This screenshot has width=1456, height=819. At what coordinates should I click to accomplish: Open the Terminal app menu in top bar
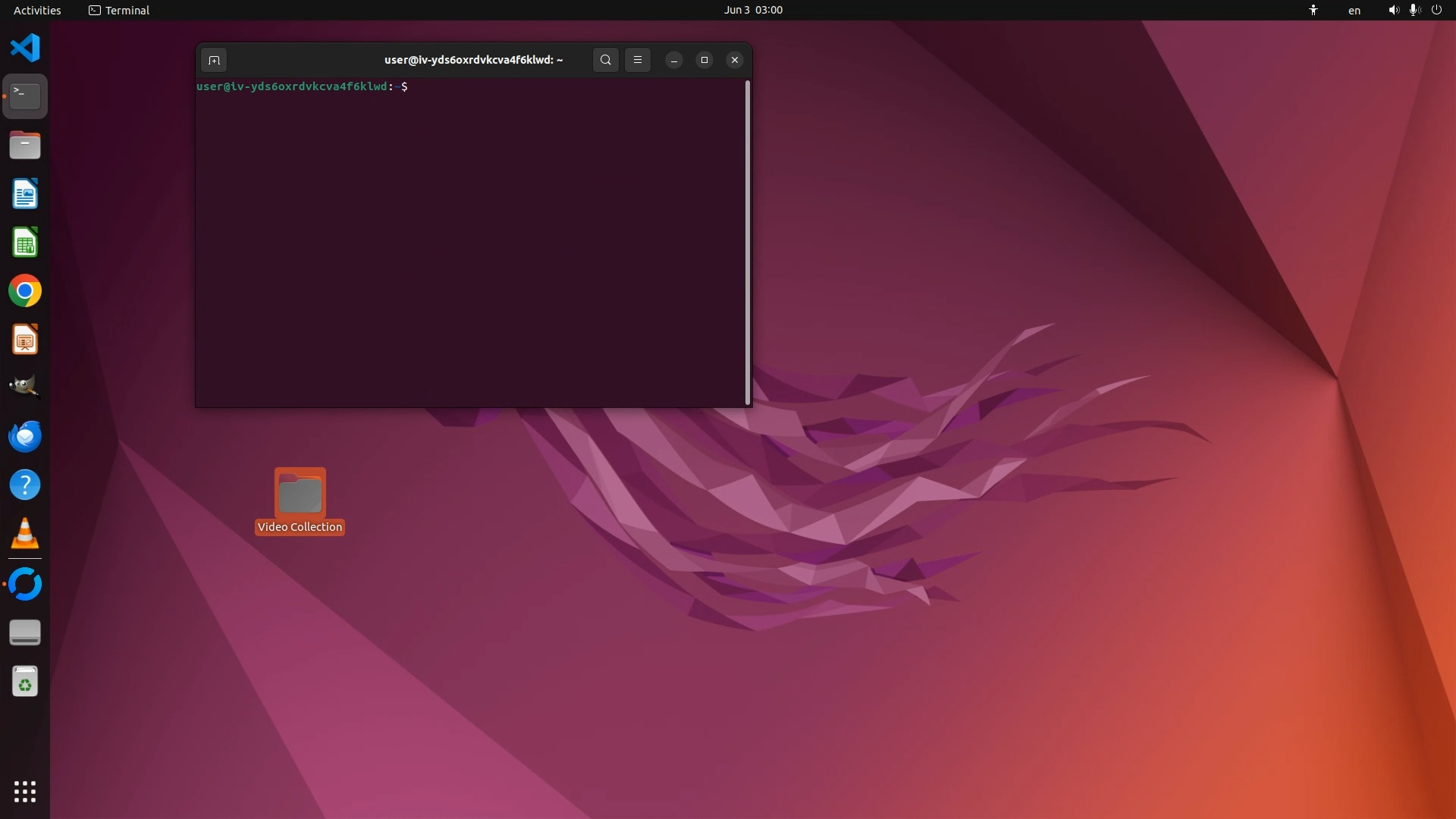pyautogui.click(x=119, y=10)
